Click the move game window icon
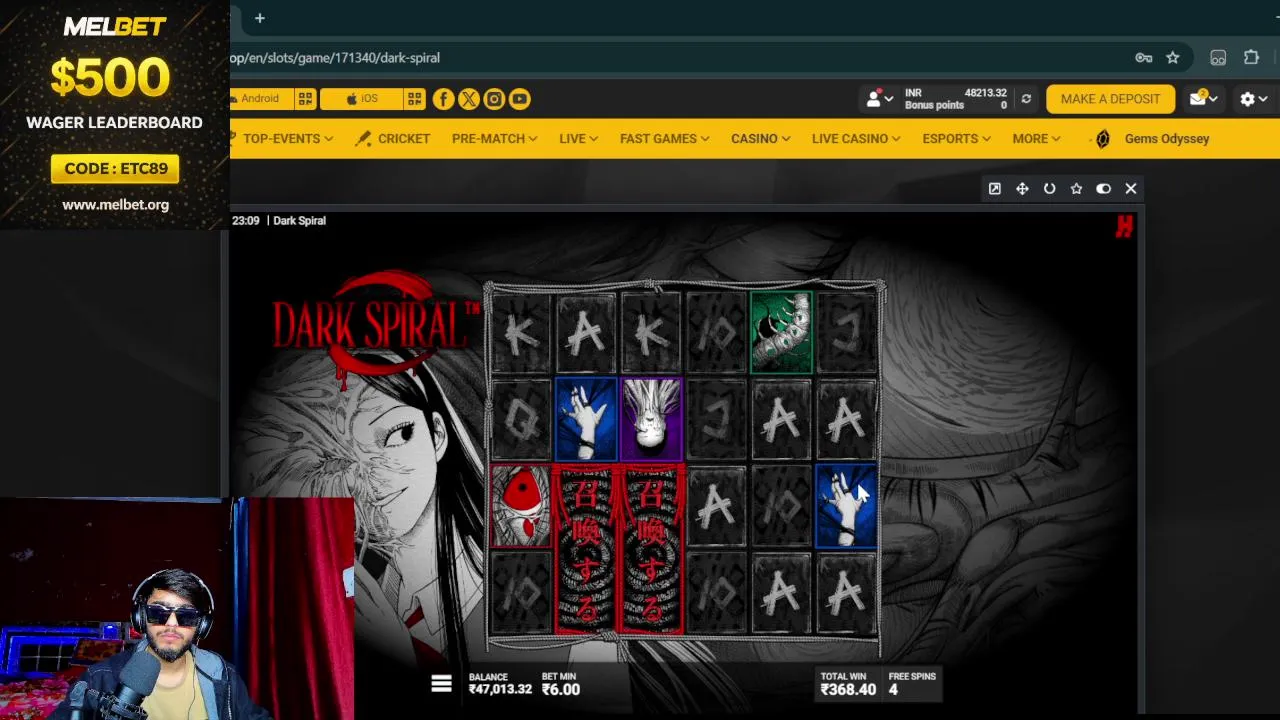 (1022, 189)
